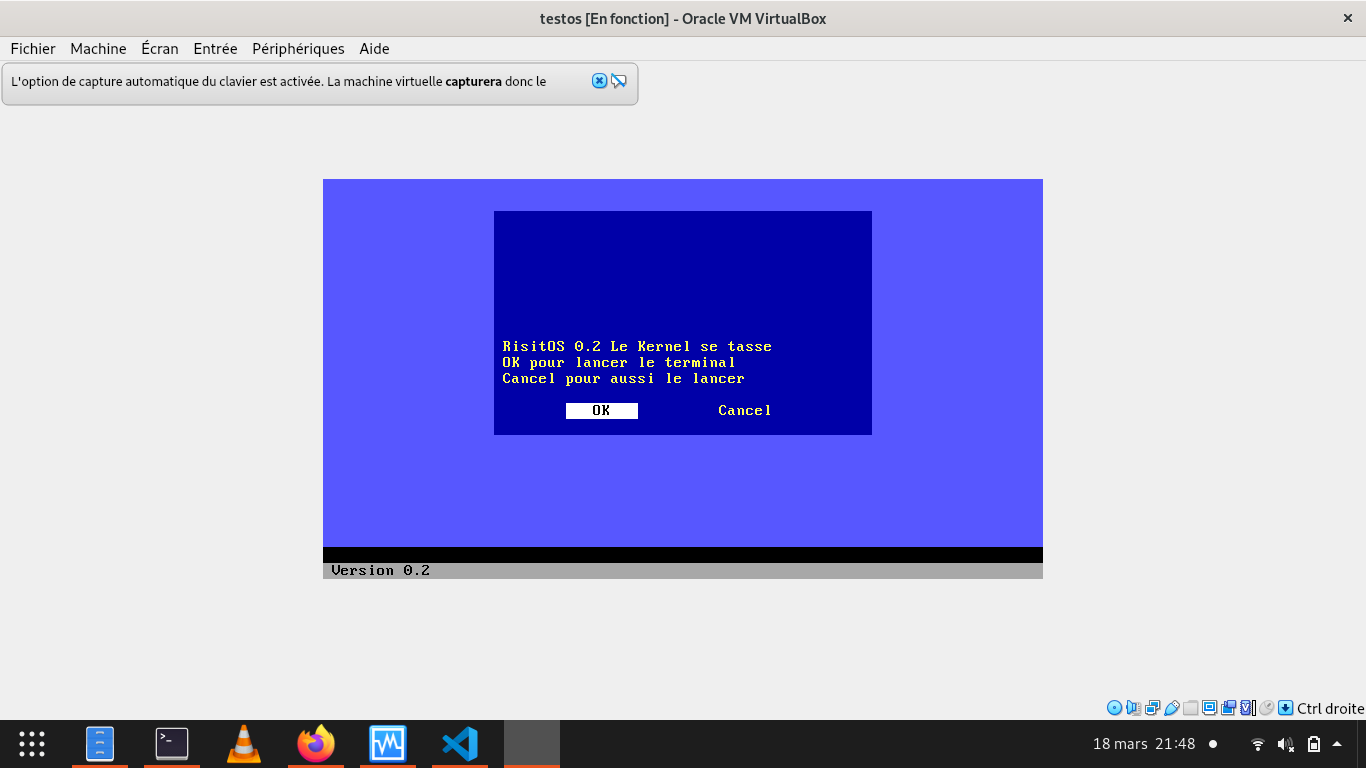Viewport: 1366px width, 768px height.
Task: Click the audio status indicator icon
Action: tap(1131, 708)
